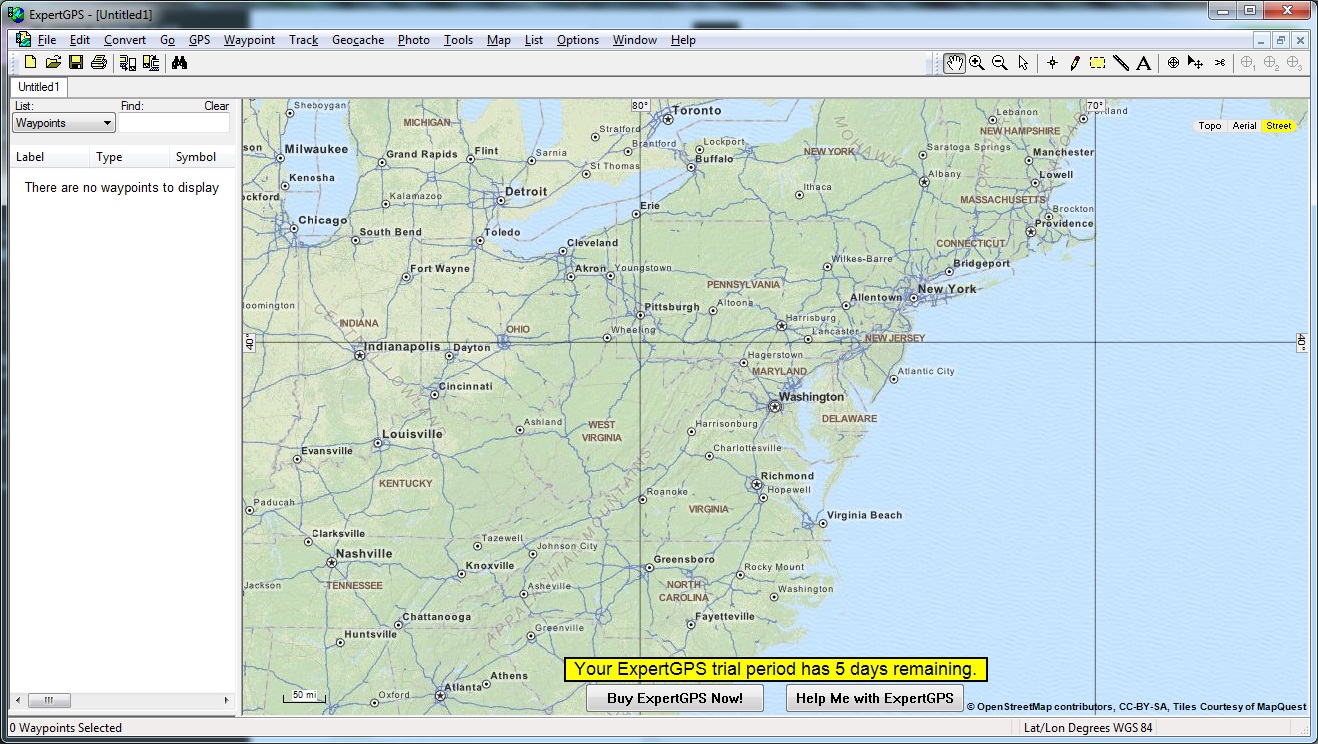
Task: Open the List menu
Action: click(x=534, y=40)
